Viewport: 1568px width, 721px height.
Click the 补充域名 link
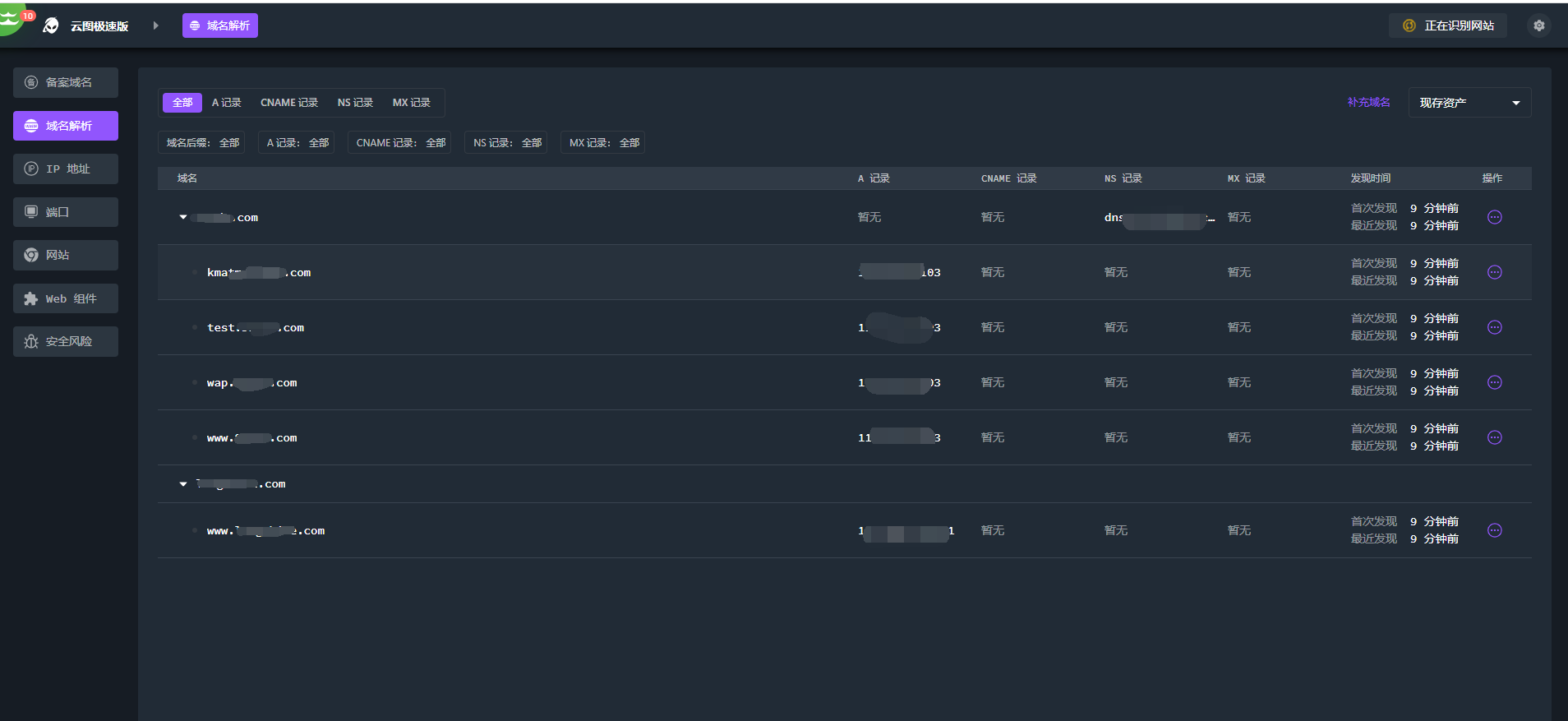coord(1368,102)
